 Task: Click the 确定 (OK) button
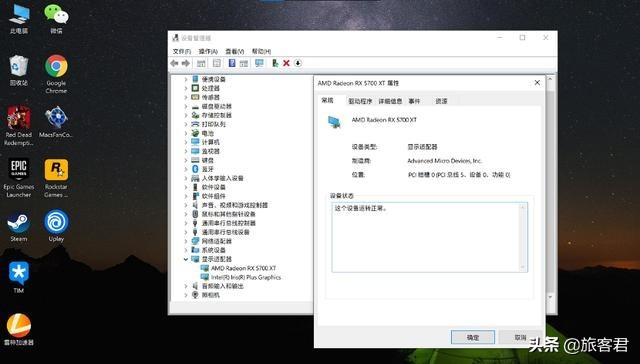[473, 337]
